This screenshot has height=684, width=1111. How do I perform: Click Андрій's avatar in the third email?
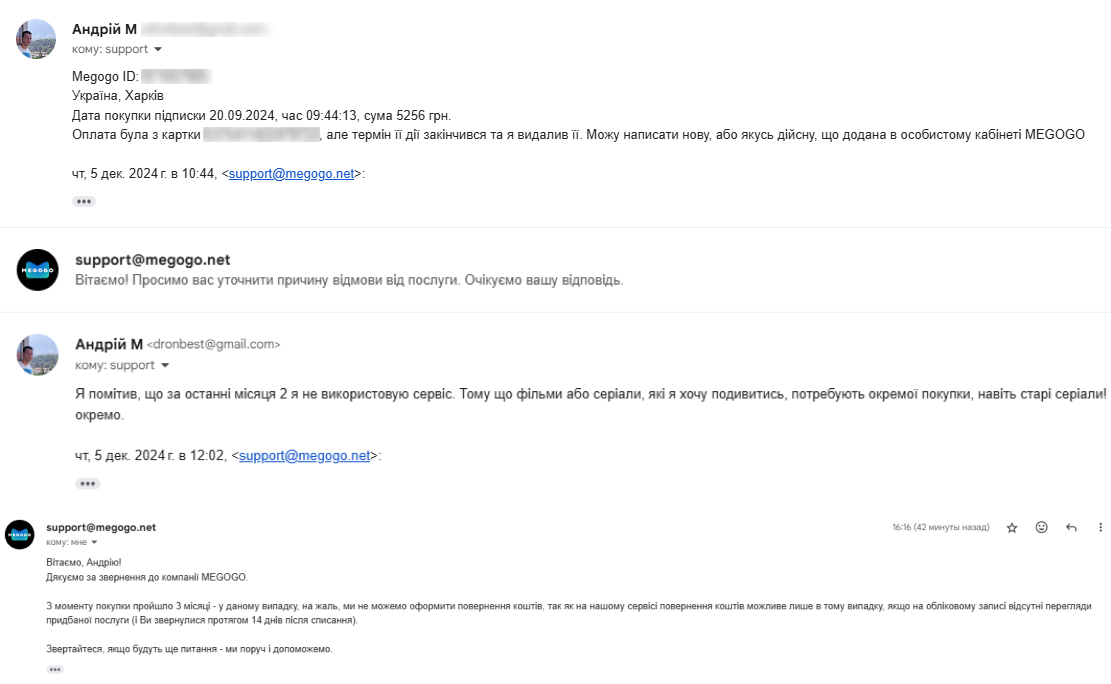tap(38, 354)
